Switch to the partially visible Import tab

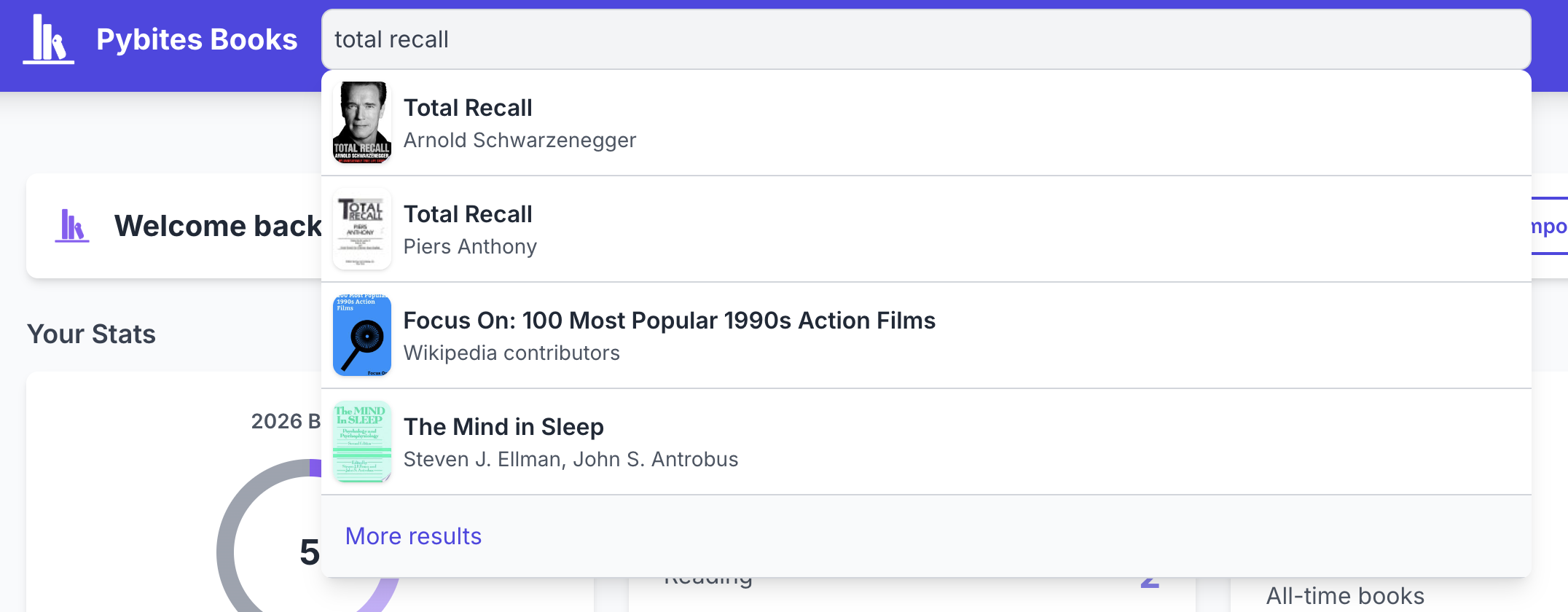click(1549, 227)
